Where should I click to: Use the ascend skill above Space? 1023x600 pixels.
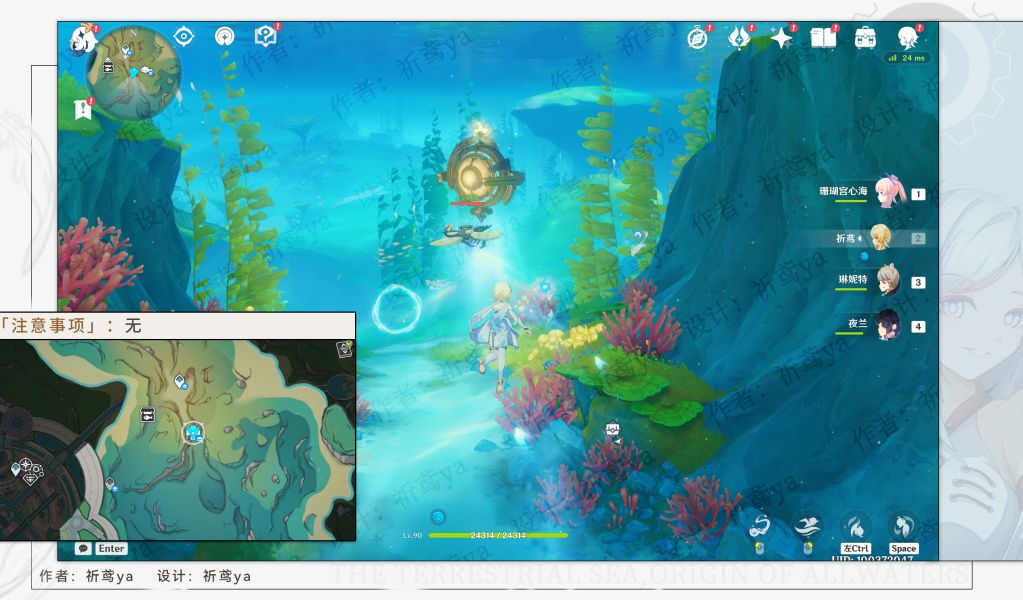904,526
